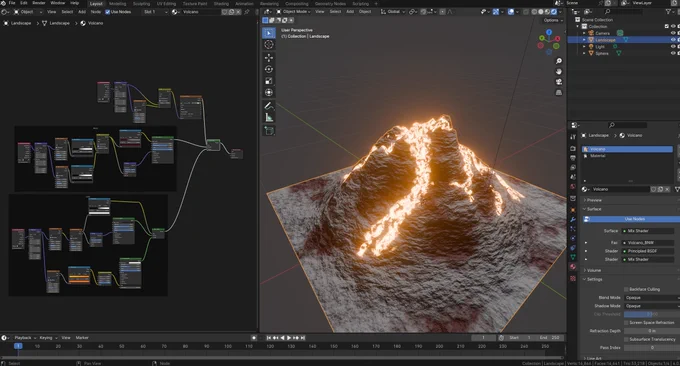680x366 pixels.
Task: Adjust the Clip Threshold slider
Action: coord(652,314)
